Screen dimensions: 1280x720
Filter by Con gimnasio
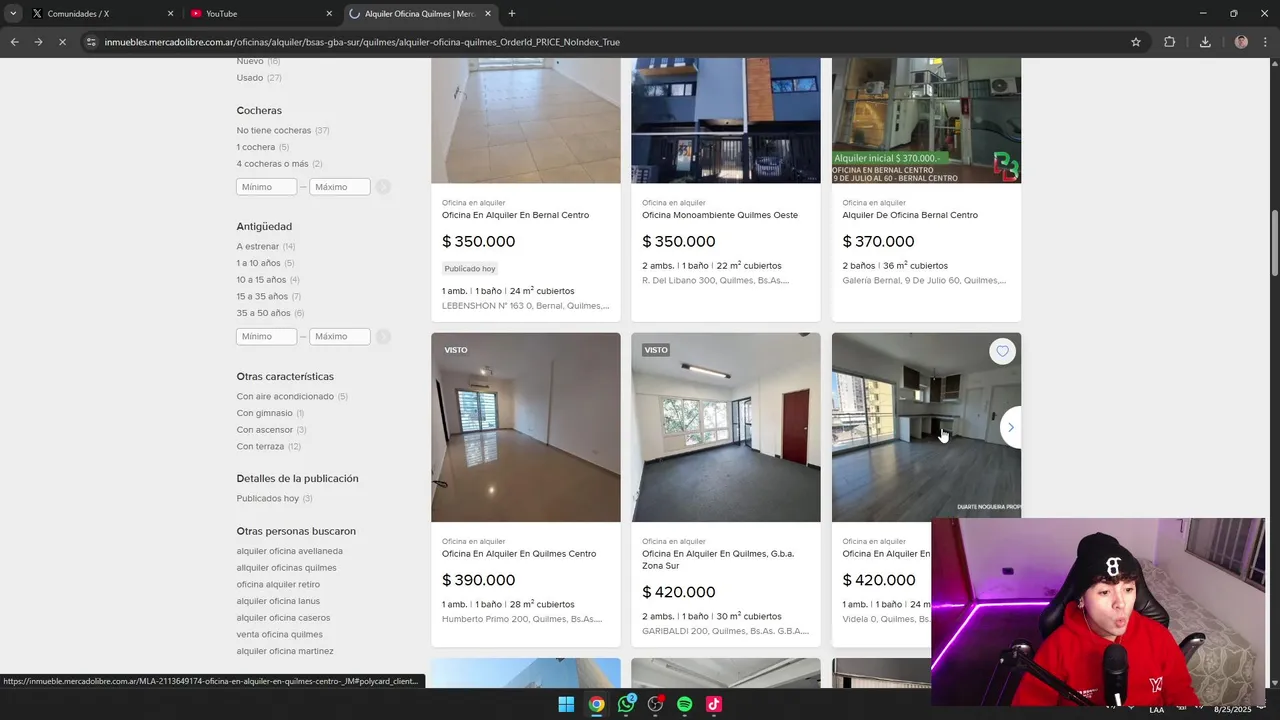click(270, 413)
